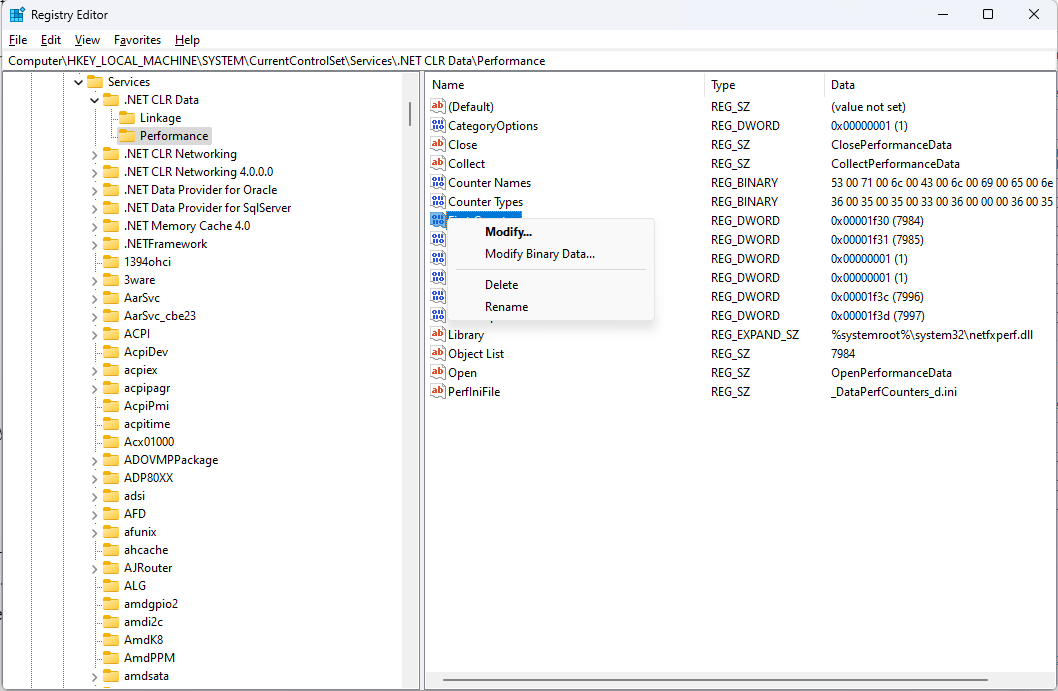The width and height of the screenshot is (1058, 691).
Task: Click the ACPI folder icon
Action: [111, 334]
